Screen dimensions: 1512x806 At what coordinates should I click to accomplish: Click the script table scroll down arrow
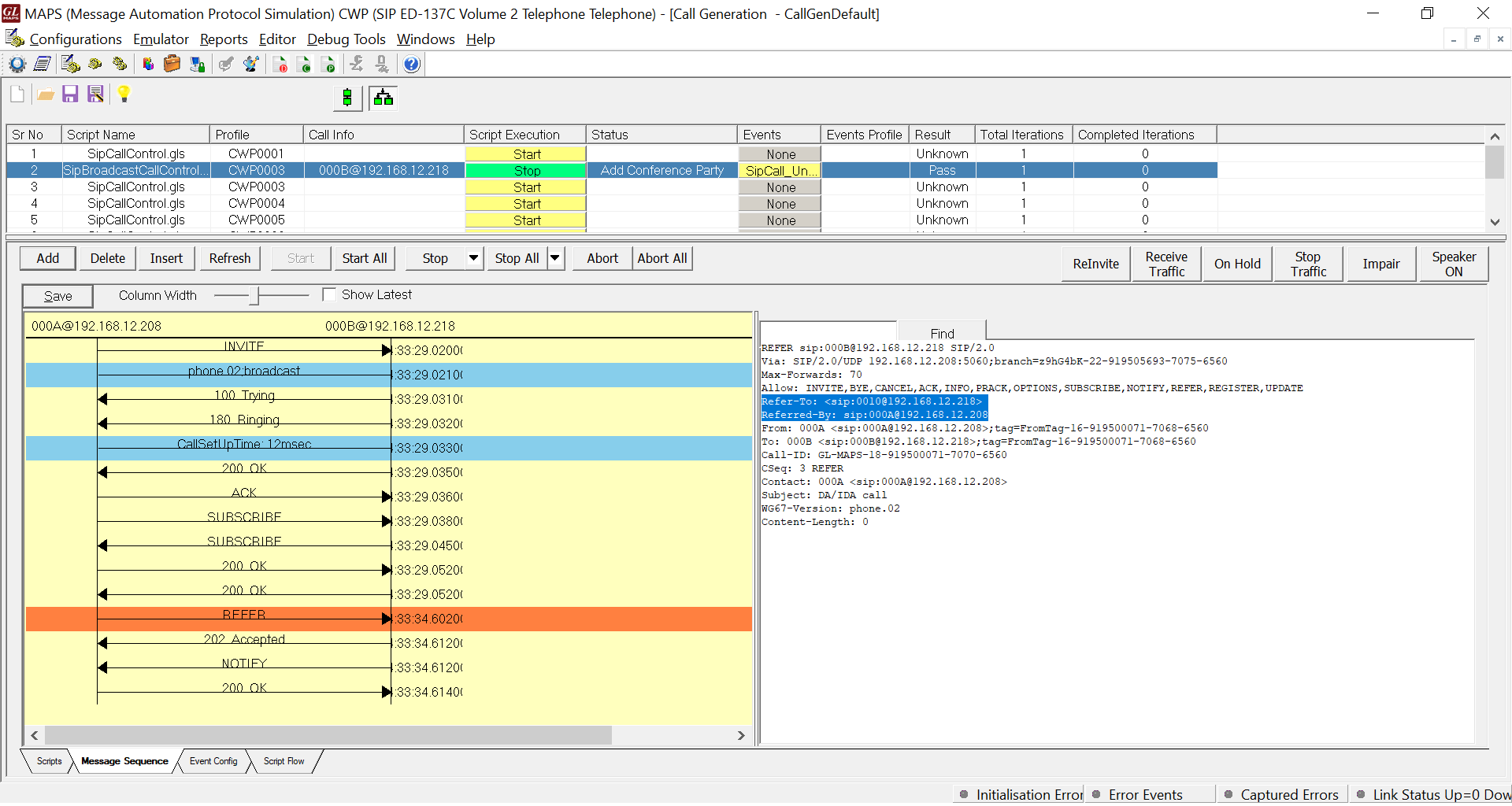point(1495,222)
